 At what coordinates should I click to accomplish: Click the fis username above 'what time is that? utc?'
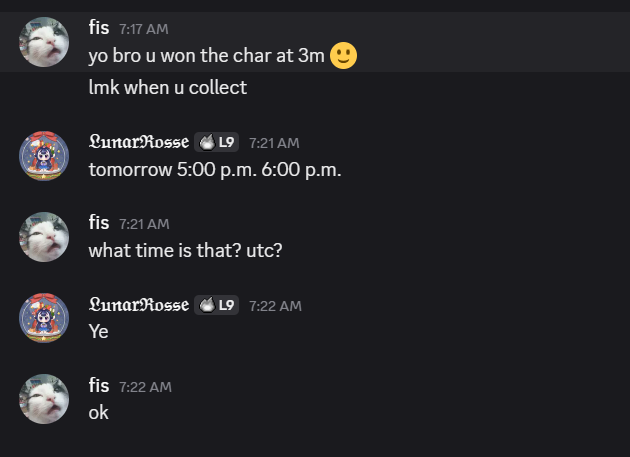99,223
